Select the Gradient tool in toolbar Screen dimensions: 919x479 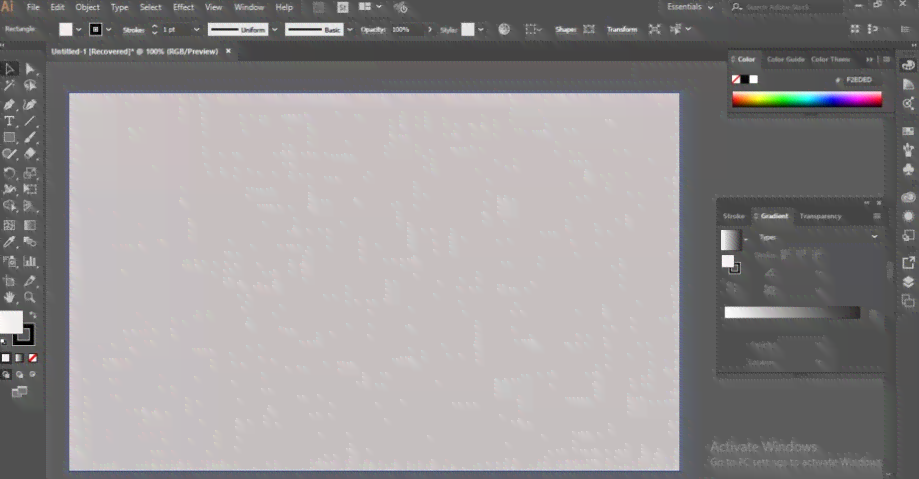click(30, 225)
